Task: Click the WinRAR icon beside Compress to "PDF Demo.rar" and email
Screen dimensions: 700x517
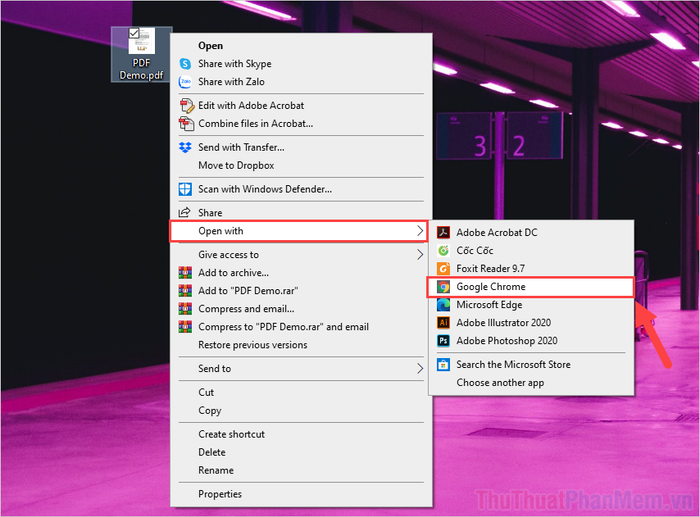Action: (x=185, y=327)
